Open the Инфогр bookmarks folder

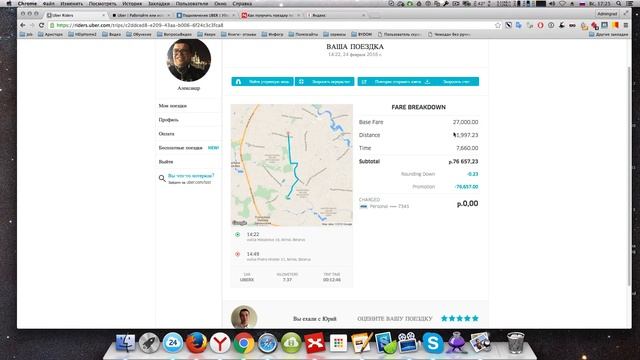(x=273, y=34)
